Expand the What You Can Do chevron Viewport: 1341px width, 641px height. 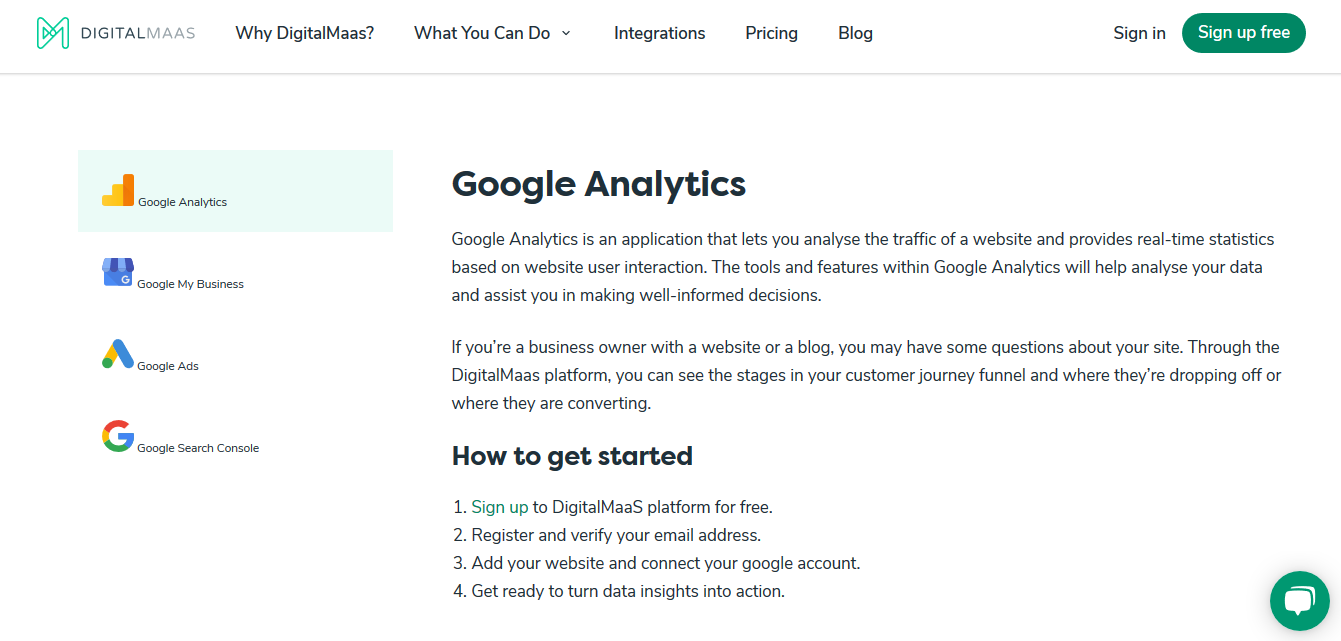pyautogui.click(x=566, y=33)
